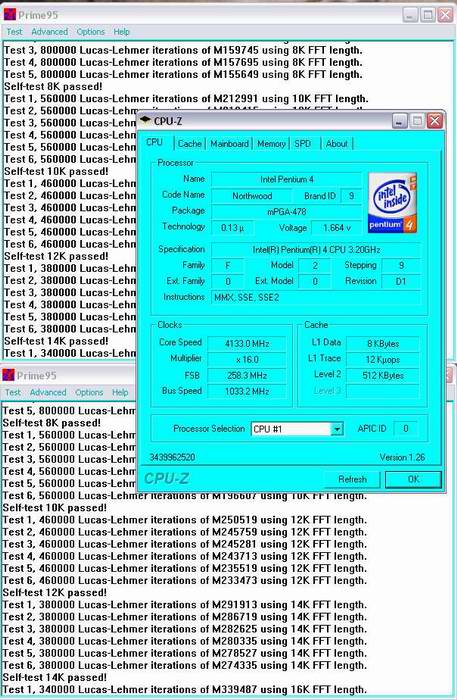Click the Model value 2 in CPU-Z
Screen dimensions: 457x700
[315, 266]
